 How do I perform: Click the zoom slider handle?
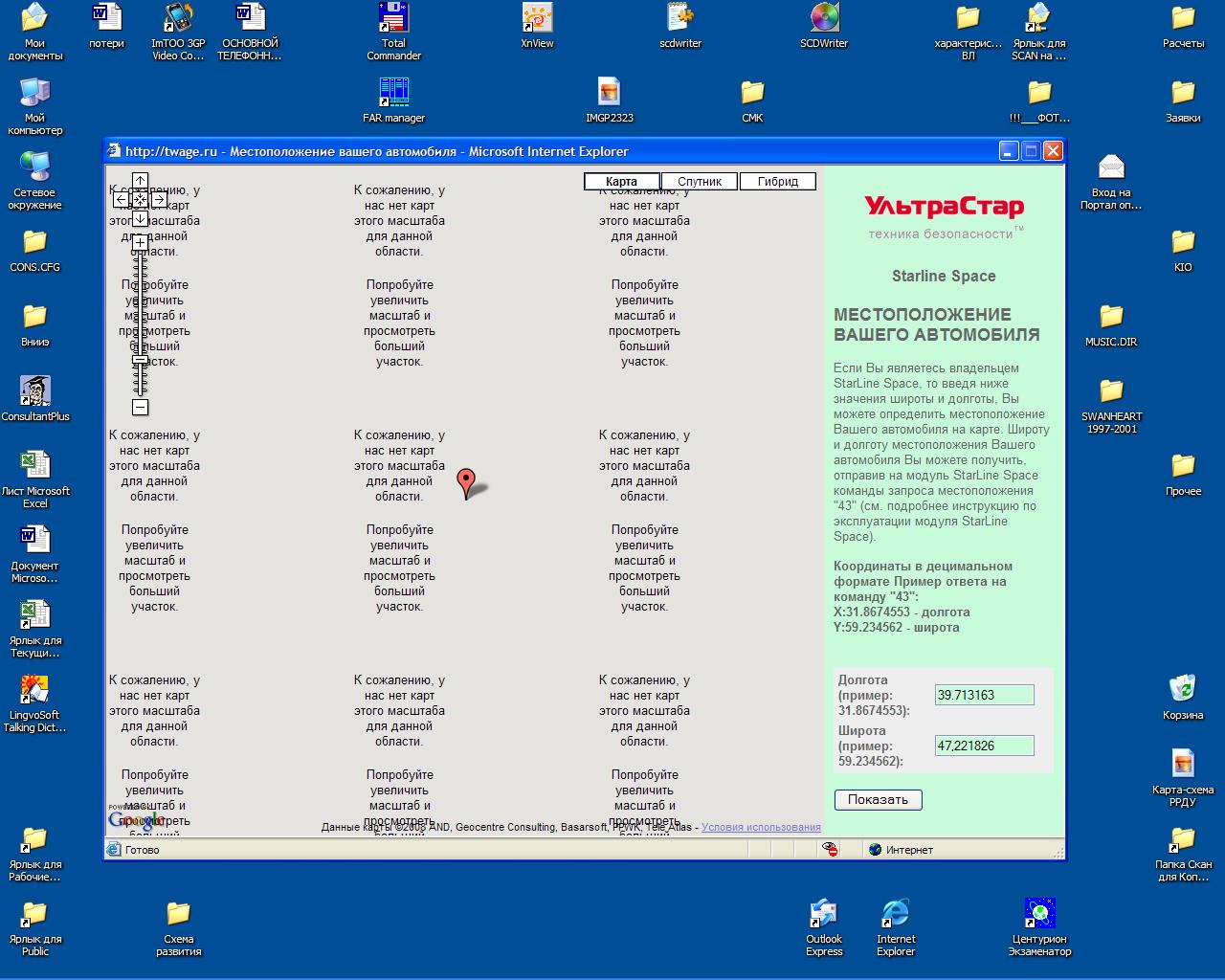click(x=140, y=361)
